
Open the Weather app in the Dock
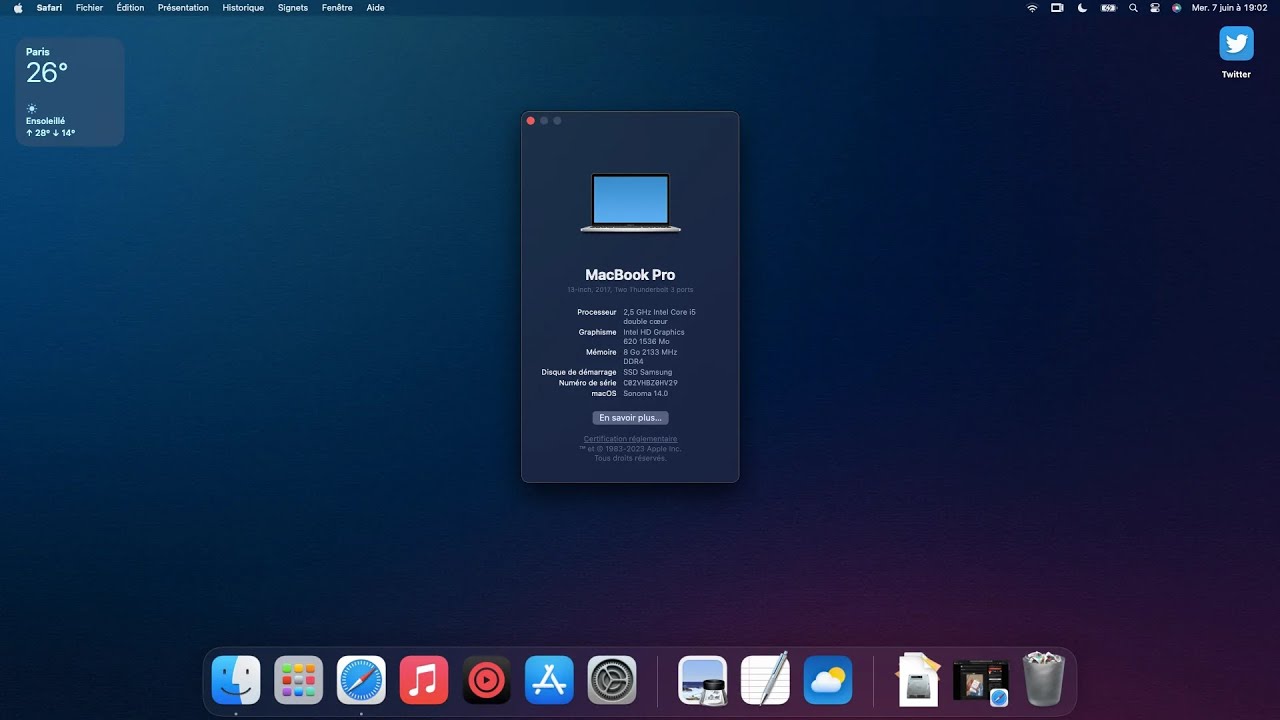828,680
